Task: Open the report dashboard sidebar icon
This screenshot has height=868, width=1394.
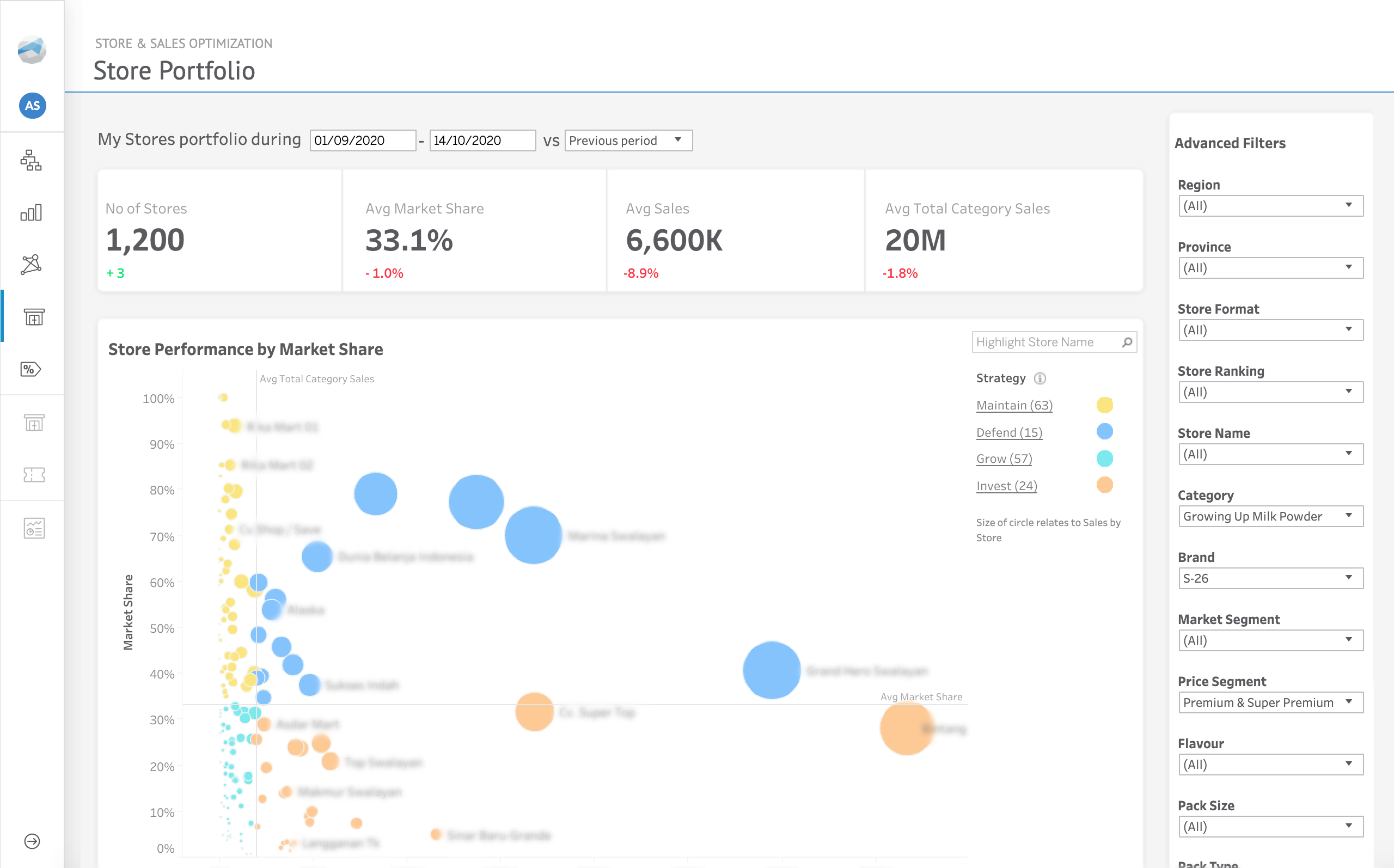Action: click(34, 528)
